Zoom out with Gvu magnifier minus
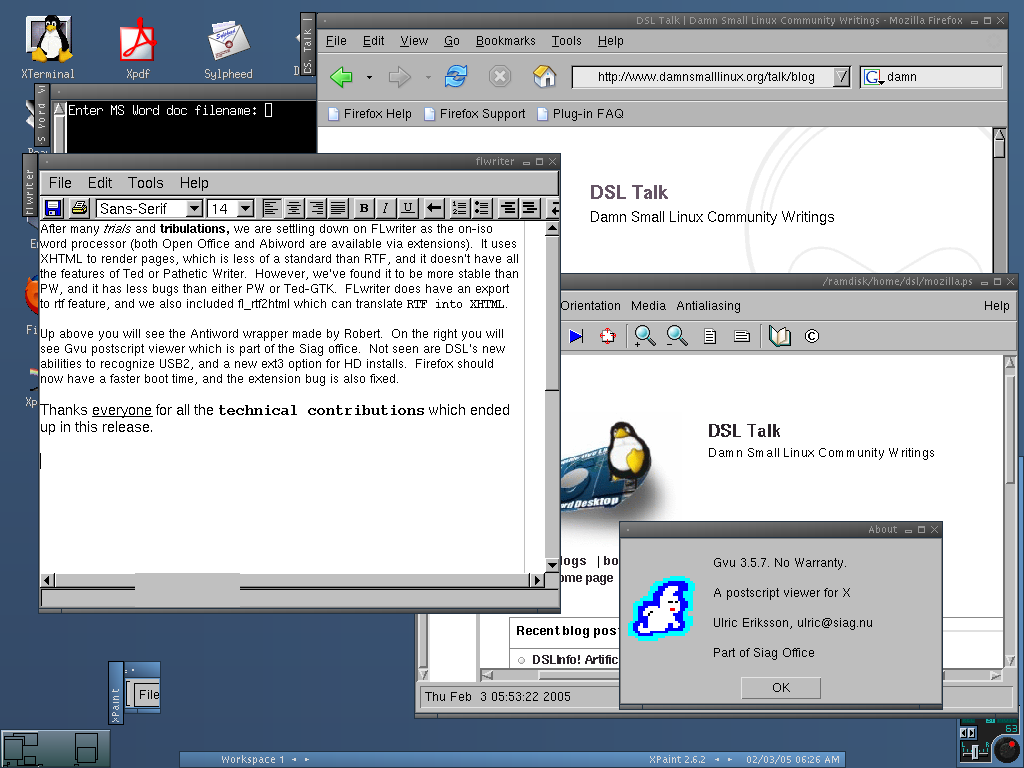This screenshot has width=1024, height=768. tap(677, 336)
